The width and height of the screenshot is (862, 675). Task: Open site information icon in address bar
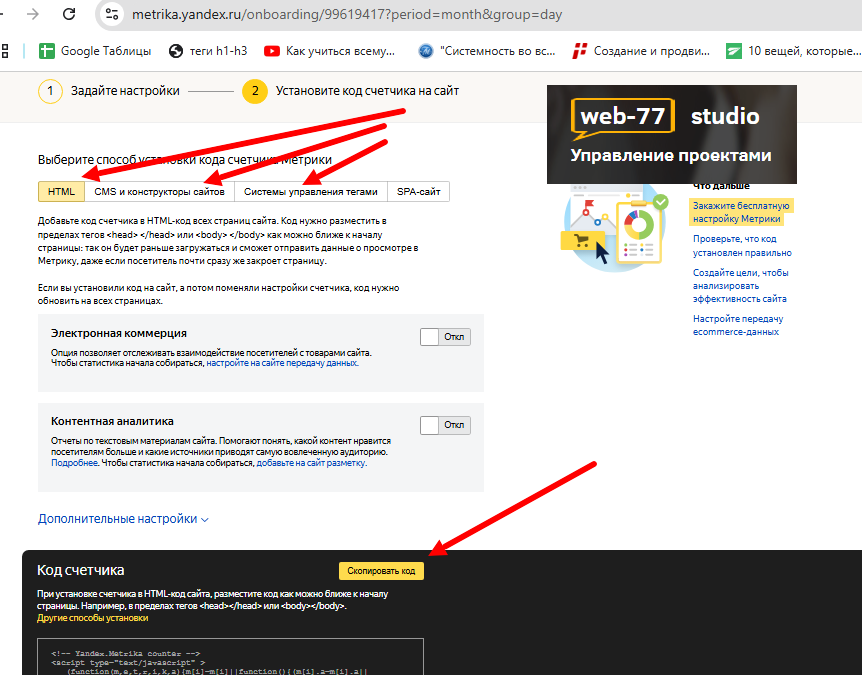[112, 14]
